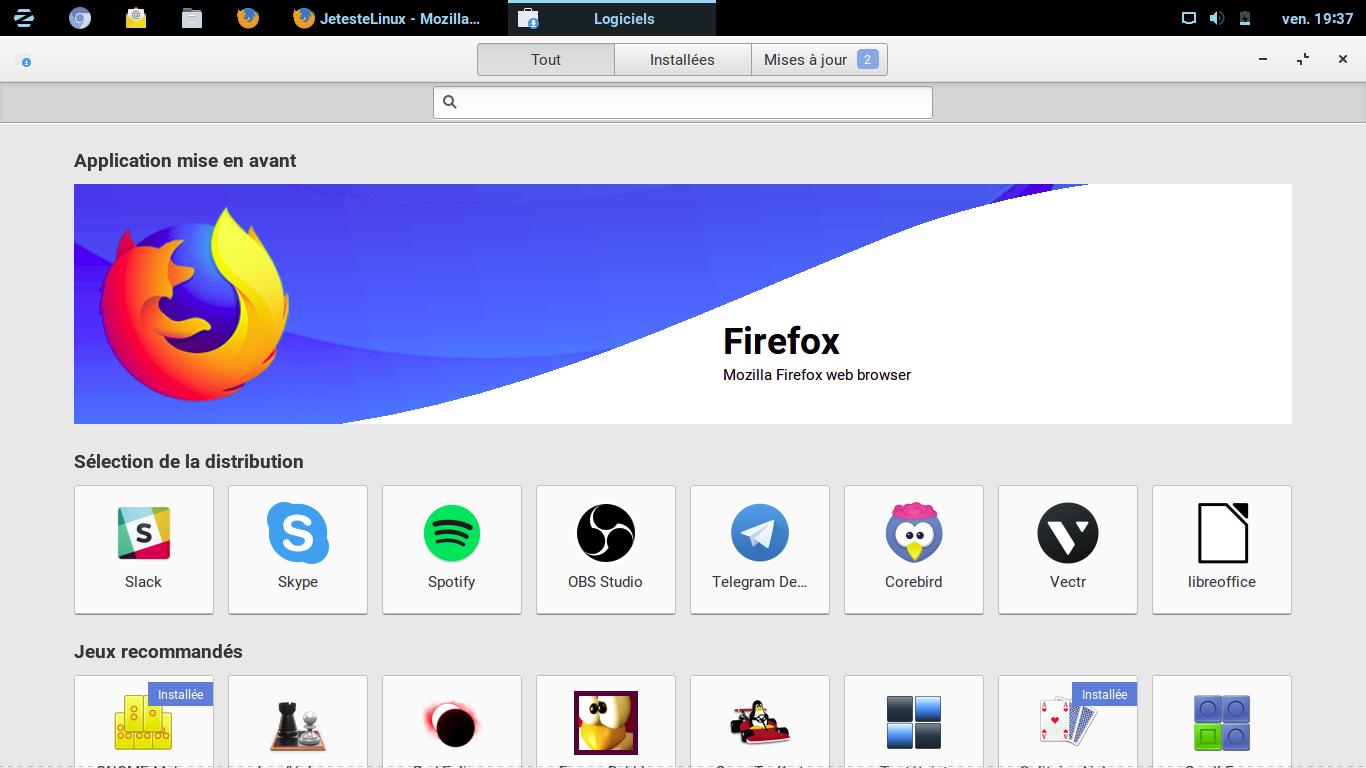
Task: Open the featured Firefox banner
Action: click(x=683, y=304)
